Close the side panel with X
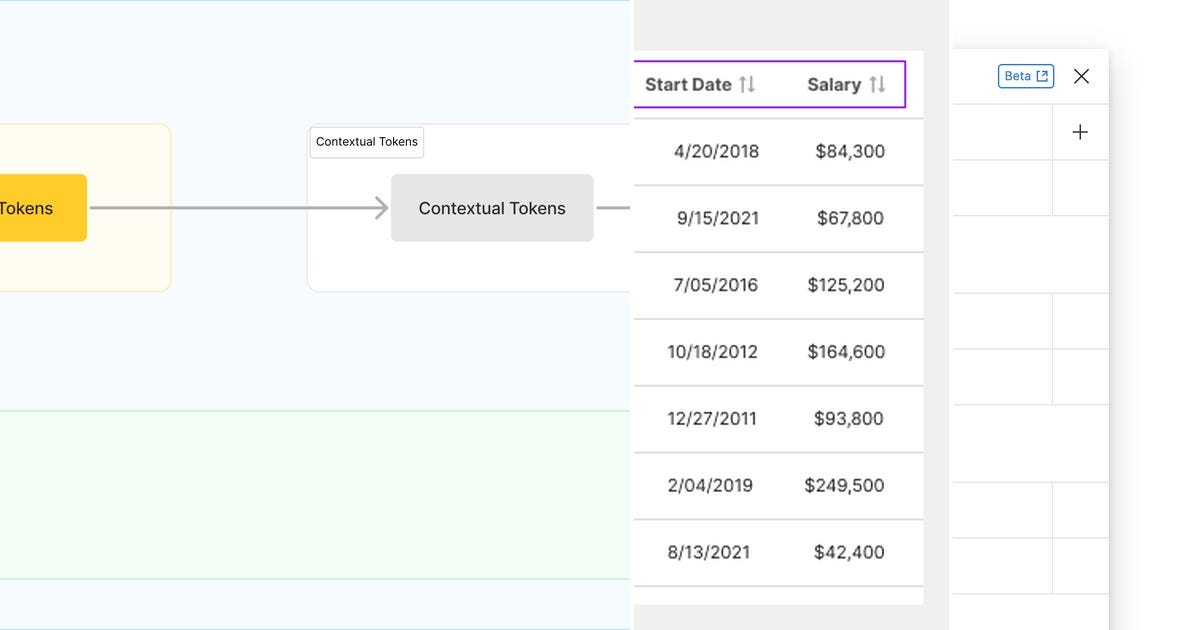1200x630 pixels. [1081, 76]
